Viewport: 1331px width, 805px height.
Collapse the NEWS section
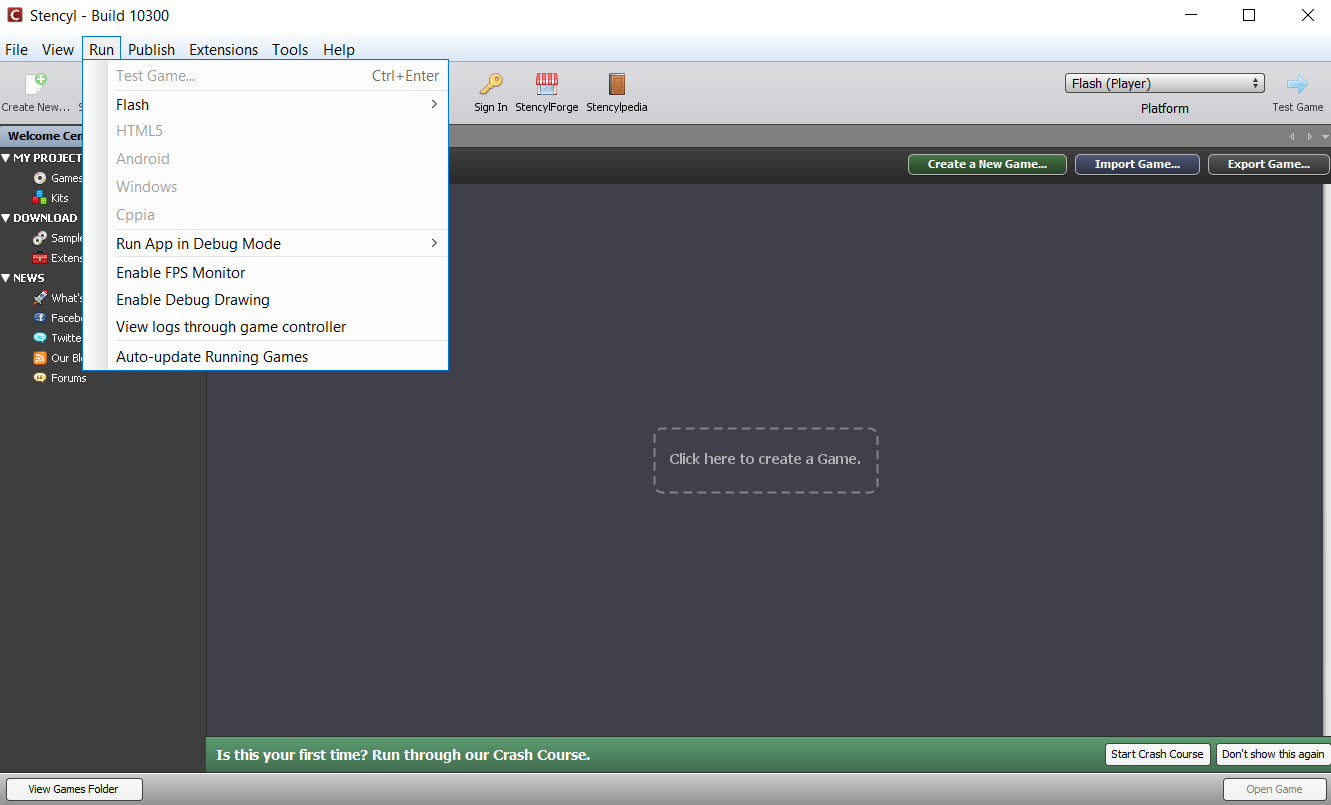6,278
